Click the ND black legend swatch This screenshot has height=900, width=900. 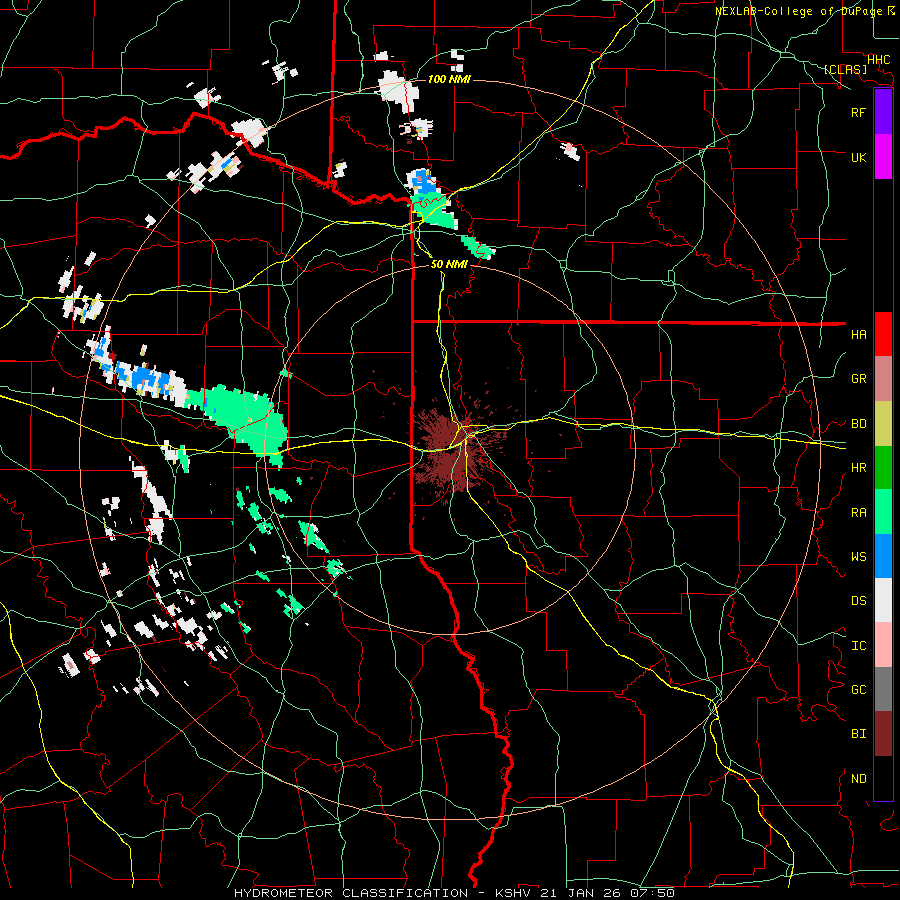click(883, 778)
